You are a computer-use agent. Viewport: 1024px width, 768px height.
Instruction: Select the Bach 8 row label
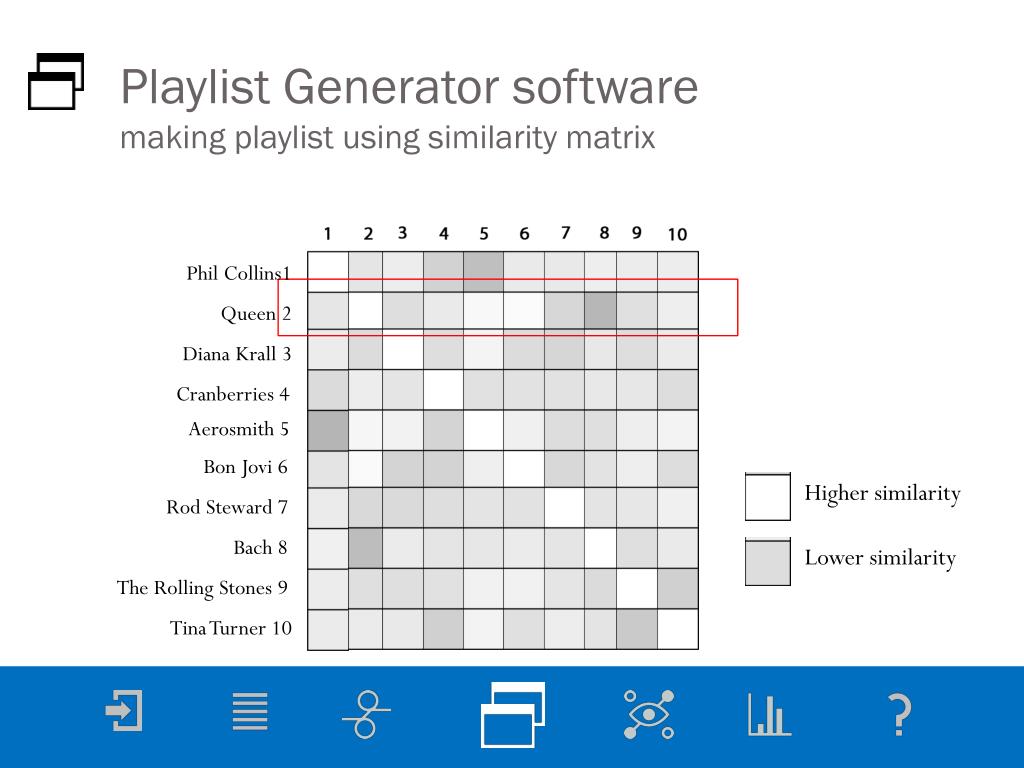click(x=260, y=548)
